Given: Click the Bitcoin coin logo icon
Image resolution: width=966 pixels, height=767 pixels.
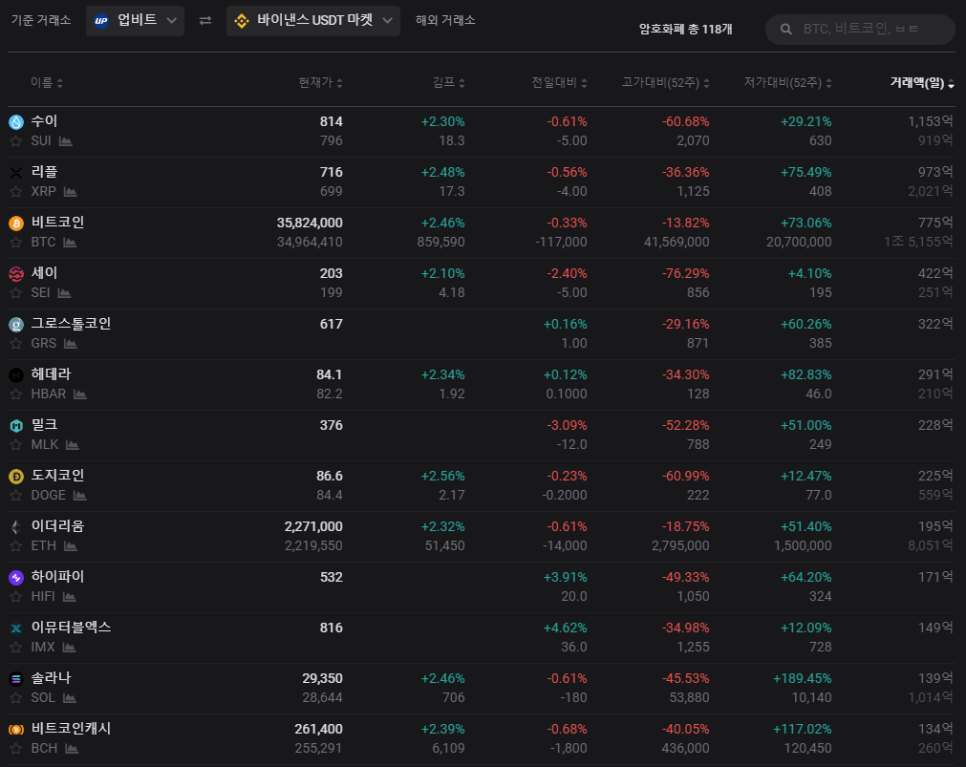Looking at the screenshot, I should (16, 223).
